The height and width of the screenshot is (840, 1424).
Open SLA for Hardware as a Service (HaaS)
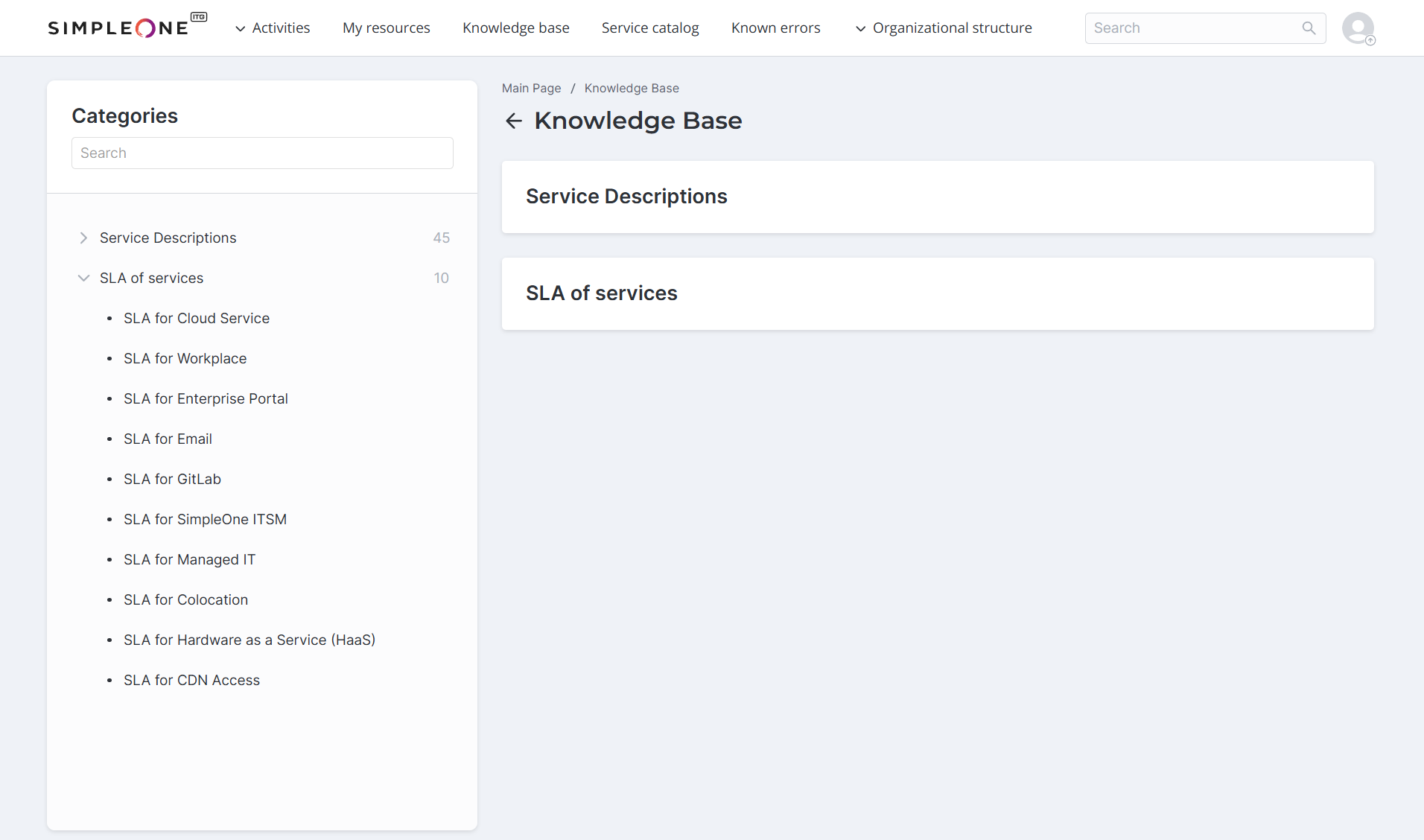249,640
